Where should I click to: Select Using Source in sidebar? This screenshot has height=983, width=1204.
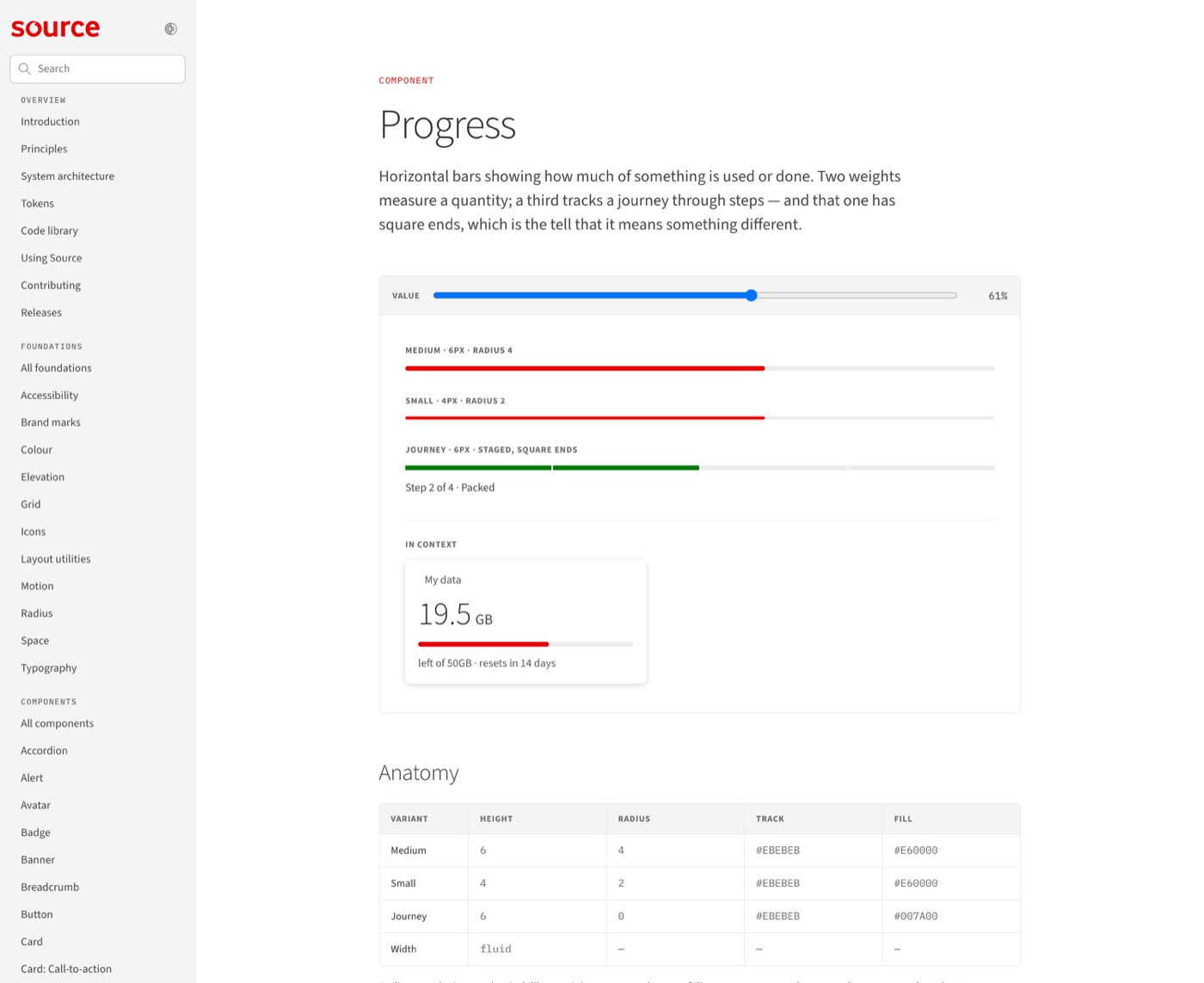pyautogui.click(x=52, y=258)
